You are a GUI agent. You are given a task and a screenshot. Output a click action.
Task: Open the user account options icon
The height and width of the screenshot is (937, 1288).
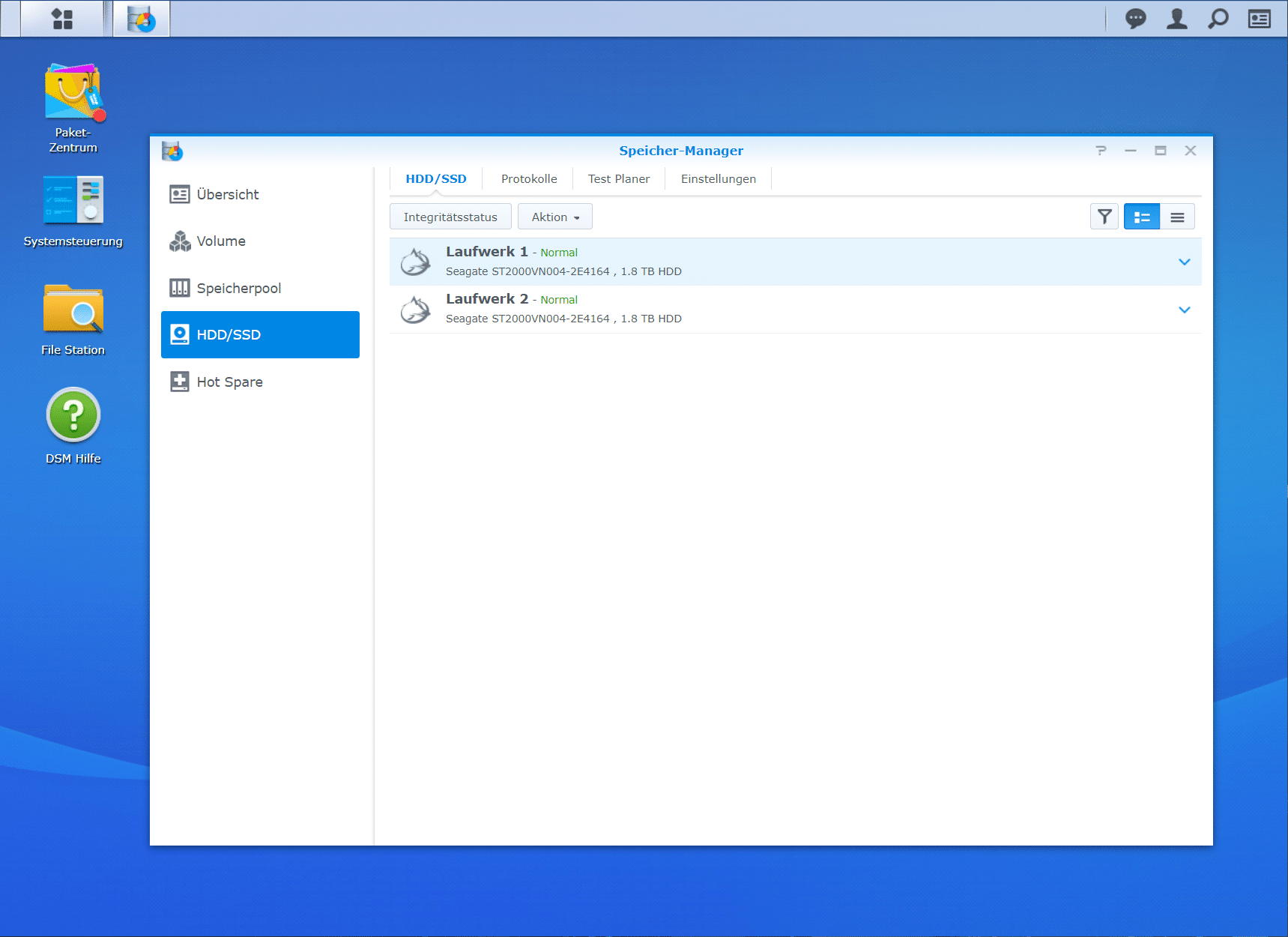point(1176,19)
